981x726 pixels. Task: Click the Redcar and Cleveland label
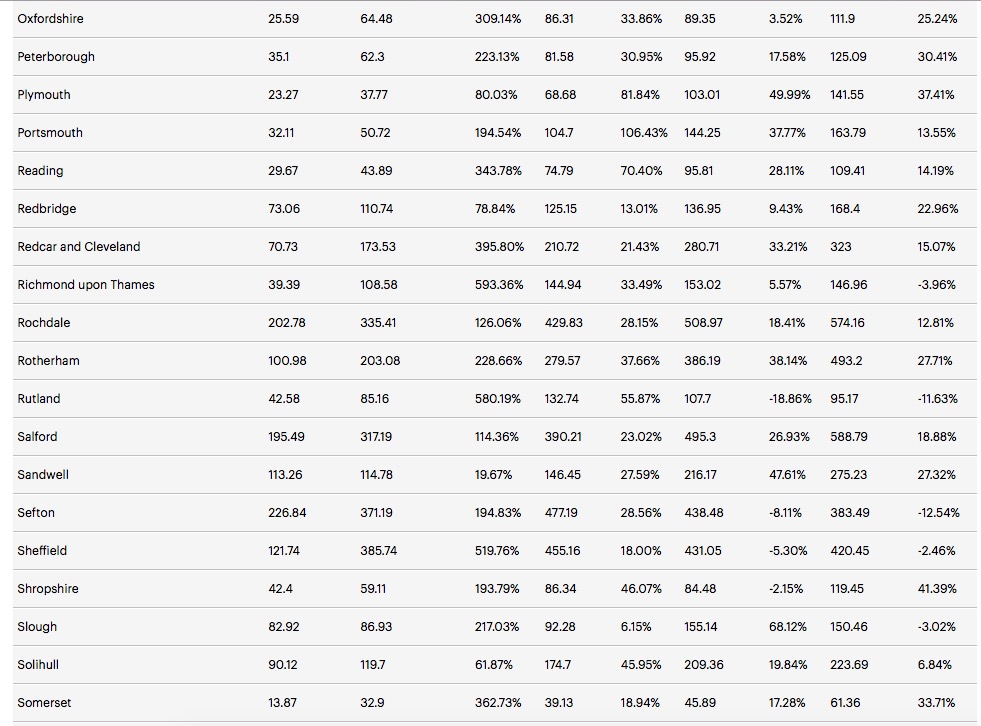[x=79, y=247]
